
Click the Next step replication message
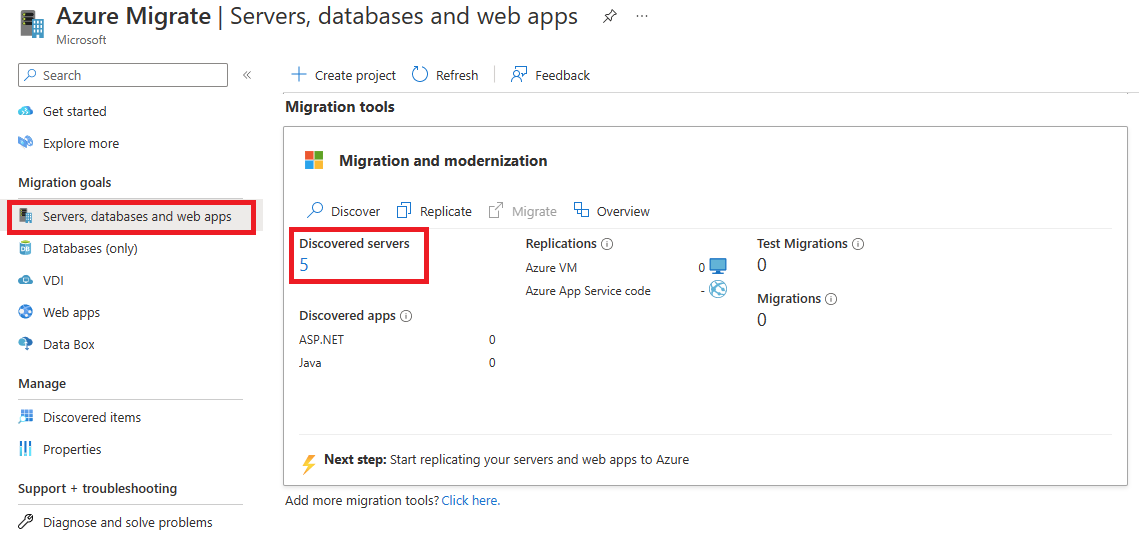[x=506, y=459]
